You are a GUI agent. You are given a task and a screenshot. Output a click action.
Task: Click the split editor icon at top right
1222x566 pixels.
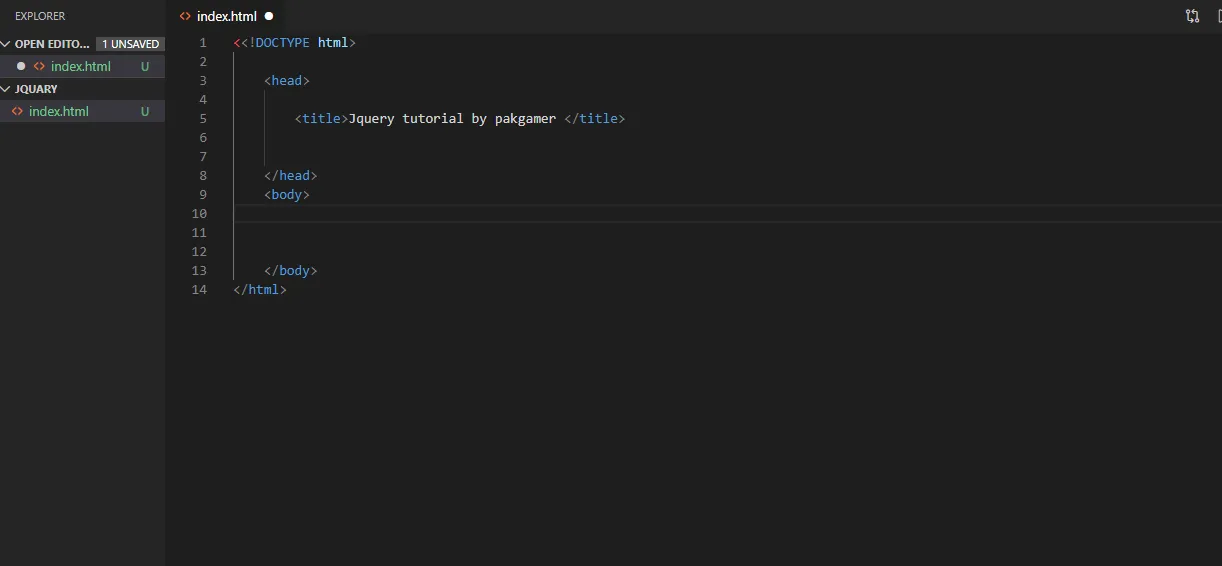1217,16
